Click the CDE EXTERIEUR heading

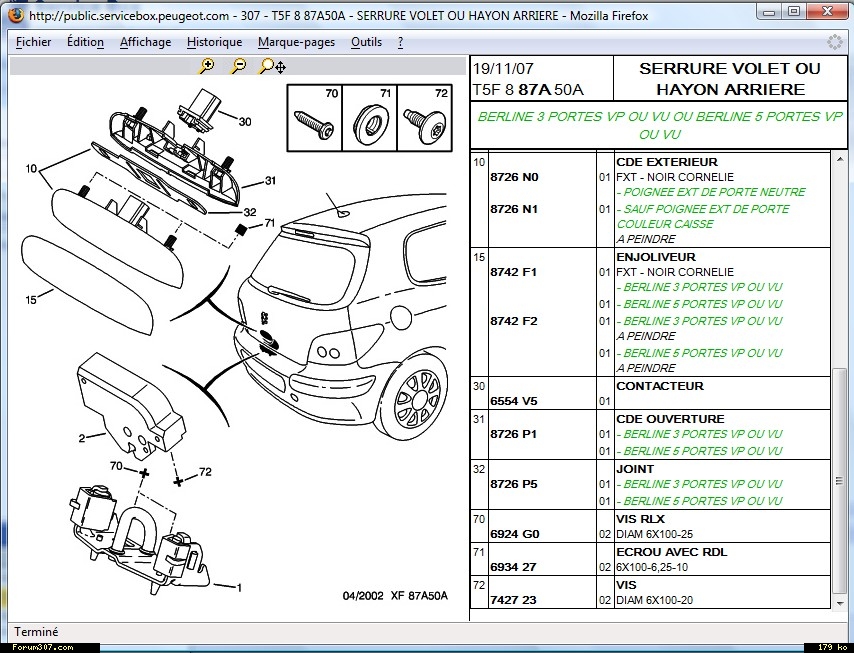667,162
